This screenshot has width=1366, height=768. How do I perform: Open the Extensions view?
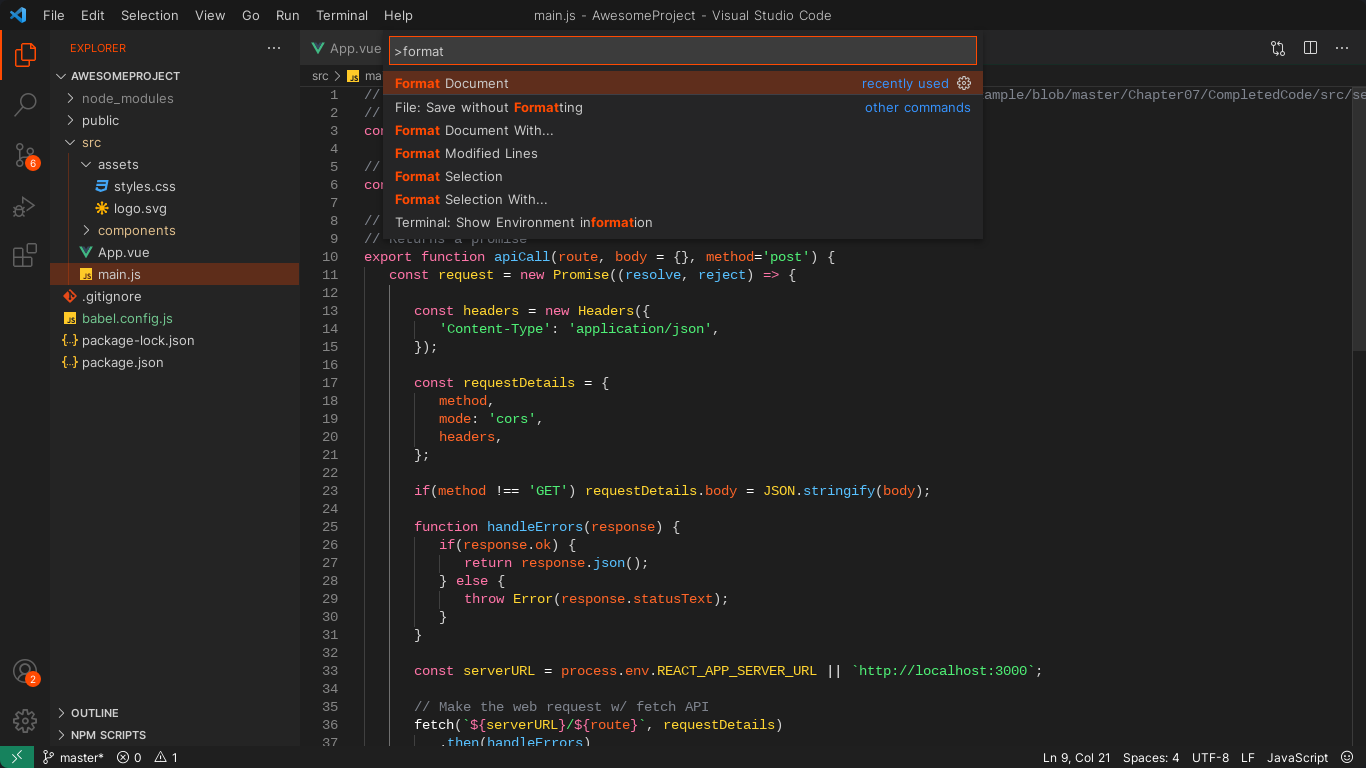click(x=25, y=256)
